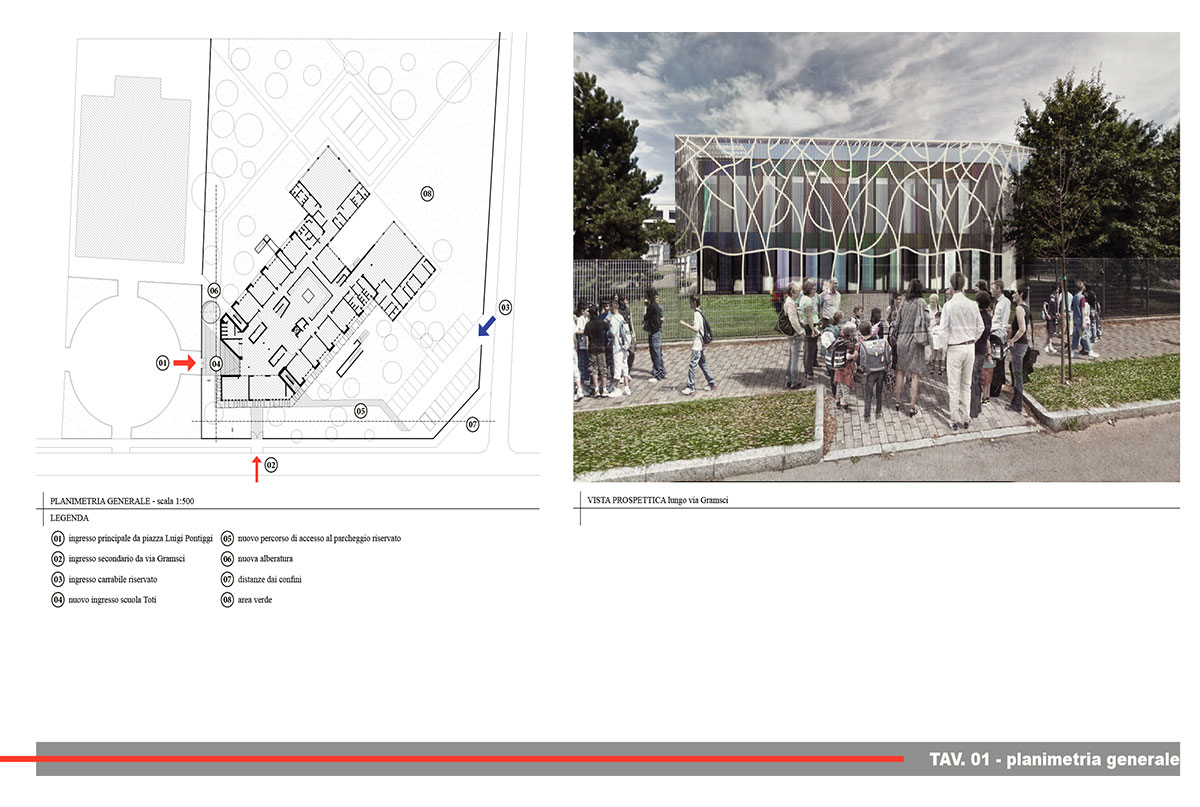
Task: Select marker 08 on the site plan
Action: click(427, 193)
